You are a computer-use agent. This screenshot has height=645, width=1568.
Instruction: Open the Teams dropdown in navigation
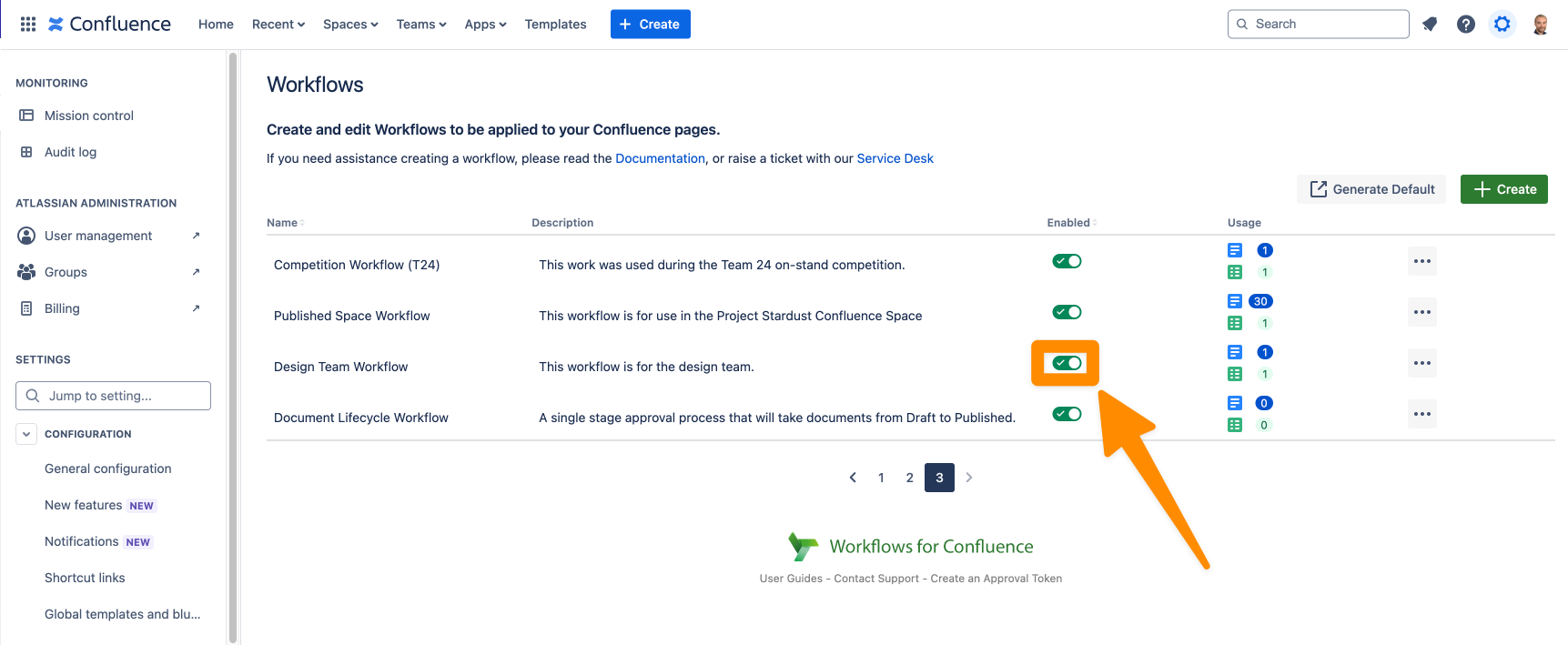click(421, 25)
